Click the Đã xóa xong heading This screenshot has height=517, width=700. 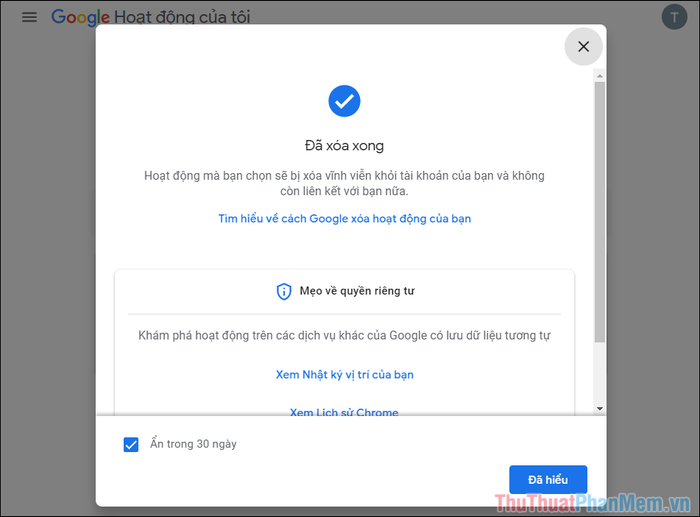coord(344,146)
